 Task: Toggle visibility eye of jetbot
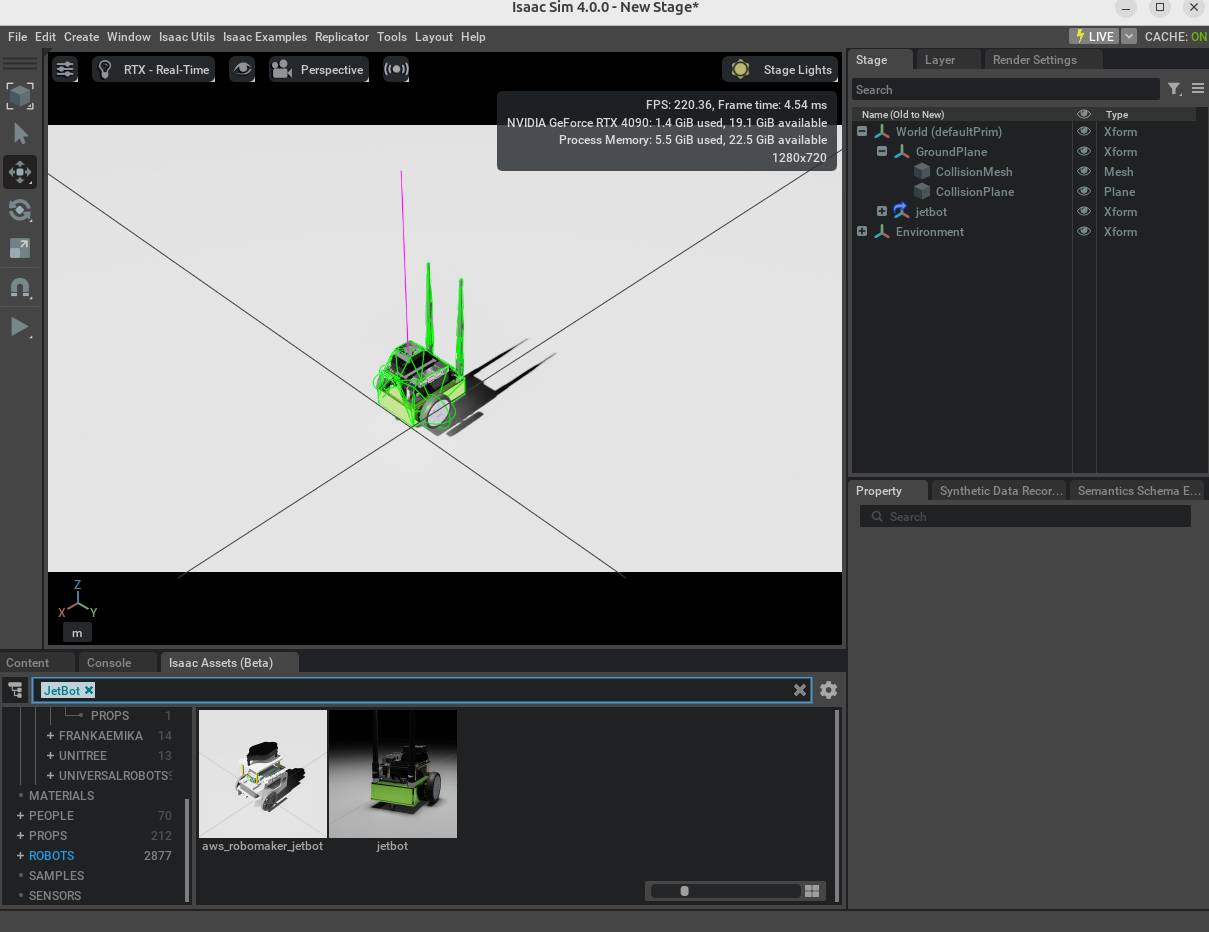pos(1083,211)
